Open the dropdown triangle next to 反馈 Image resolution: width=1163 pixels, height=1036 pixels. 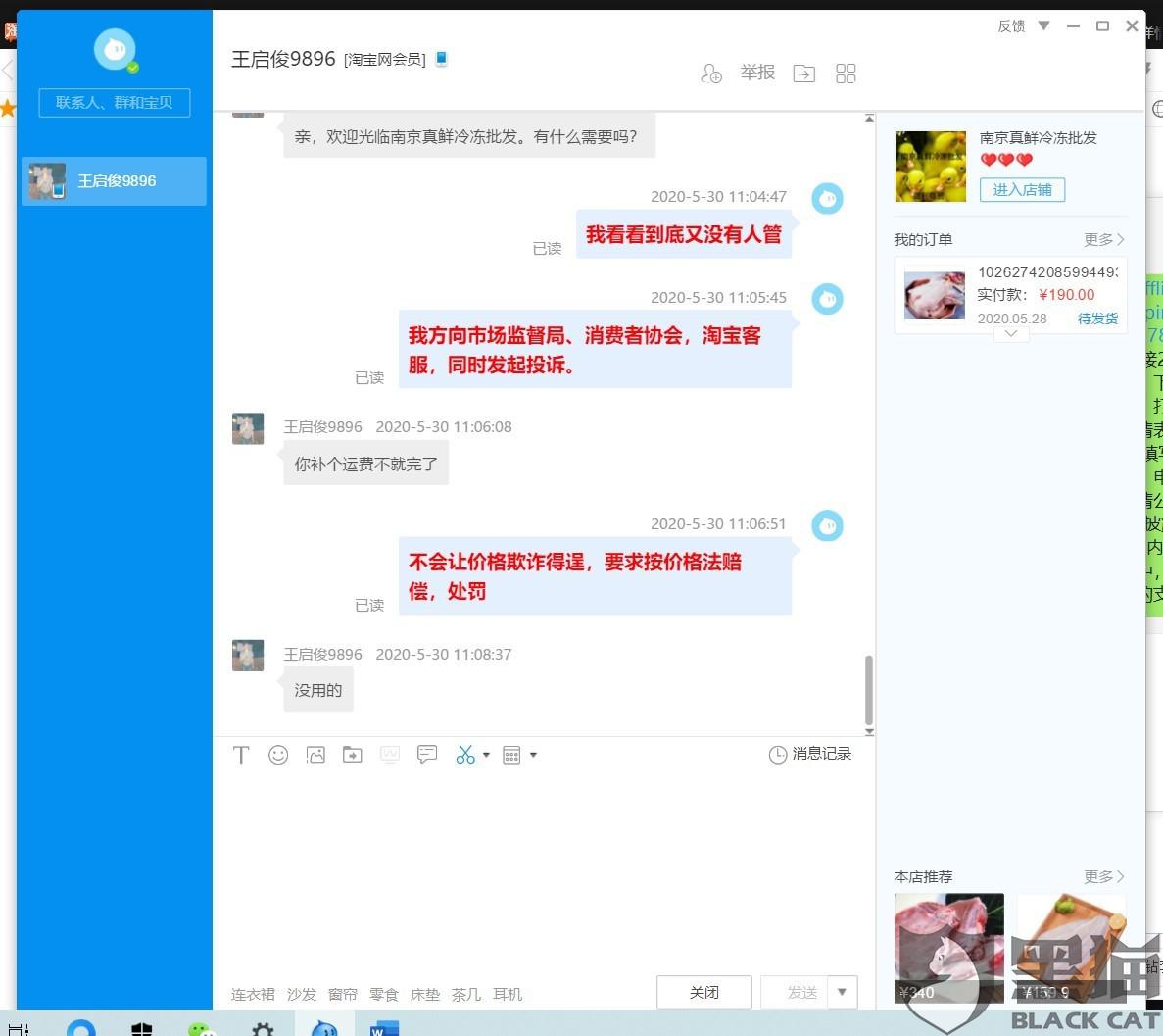[x=1043, y=26]
